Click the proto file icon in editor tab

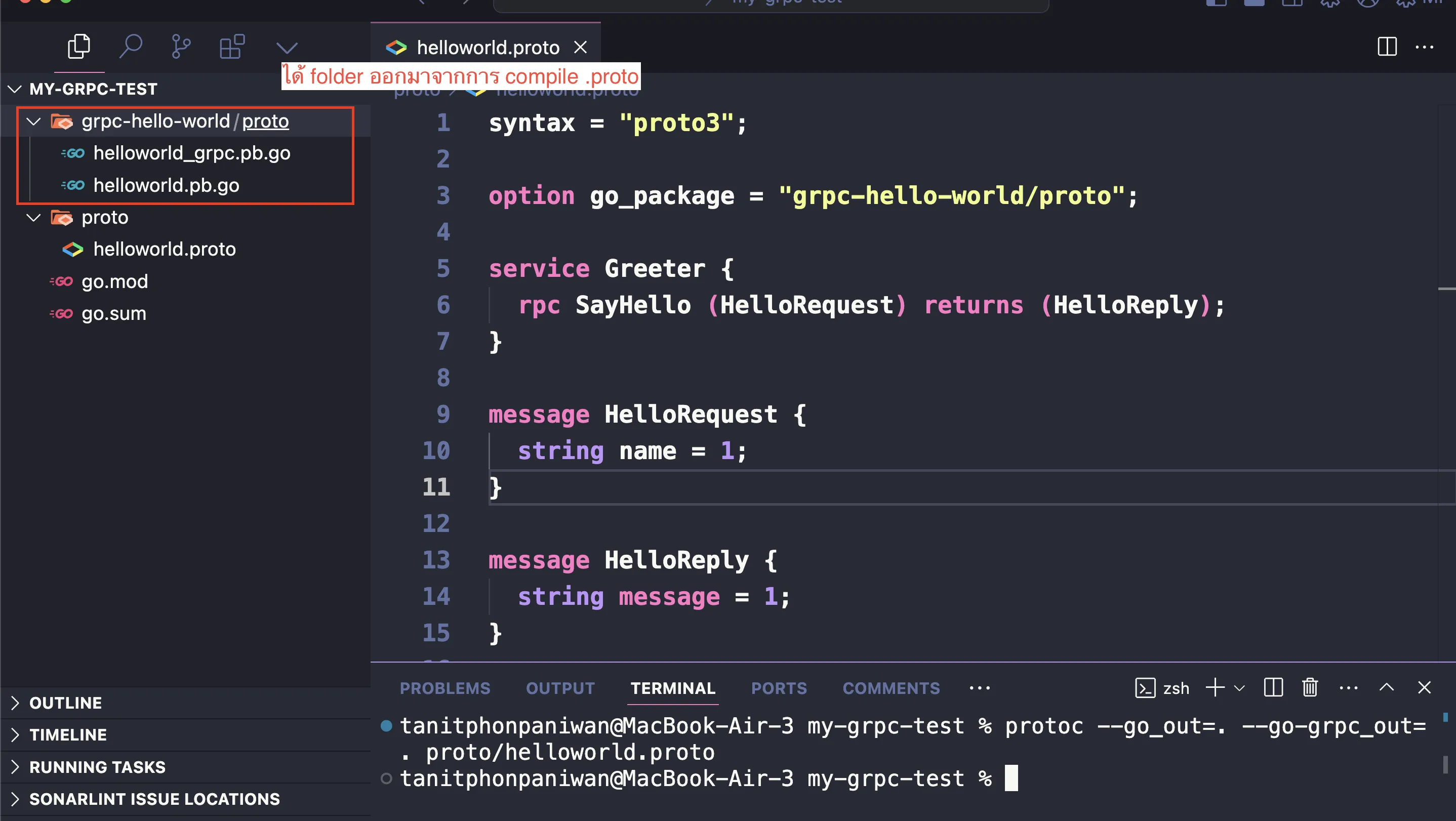[x=396, y=48]
